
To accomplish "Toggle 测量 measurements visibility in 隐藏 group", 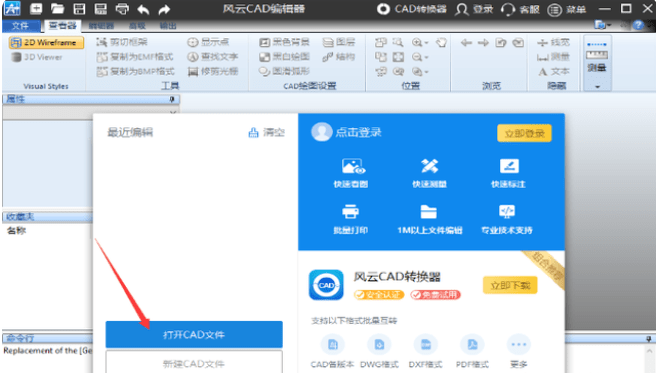I will (553, 57).
